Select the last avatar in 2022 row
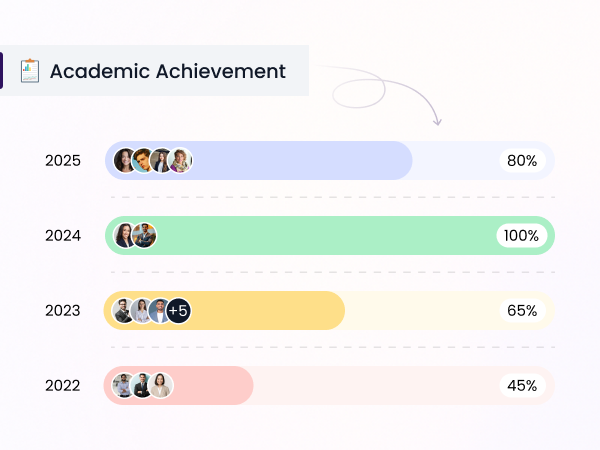 pos(161,385)
